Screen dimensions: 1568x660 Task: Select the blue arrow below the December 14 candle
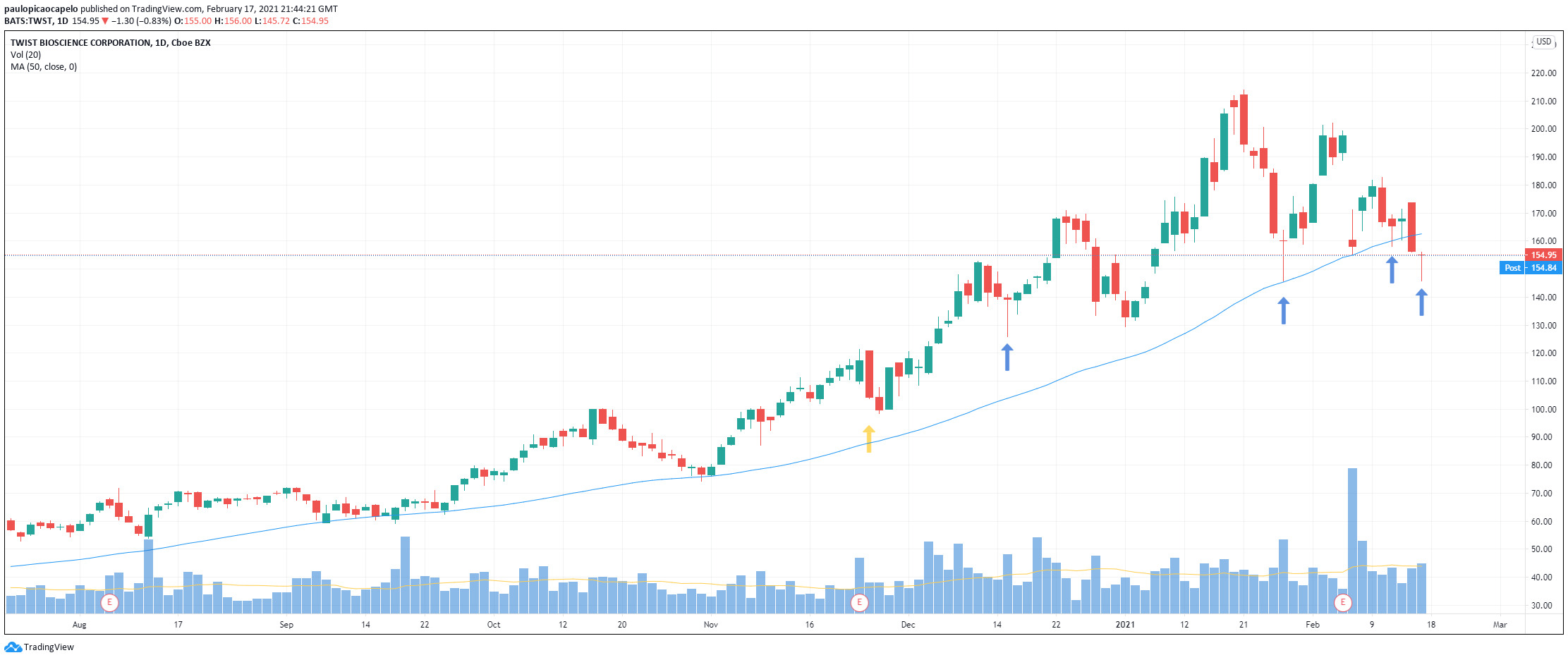tap(1007, 357)
